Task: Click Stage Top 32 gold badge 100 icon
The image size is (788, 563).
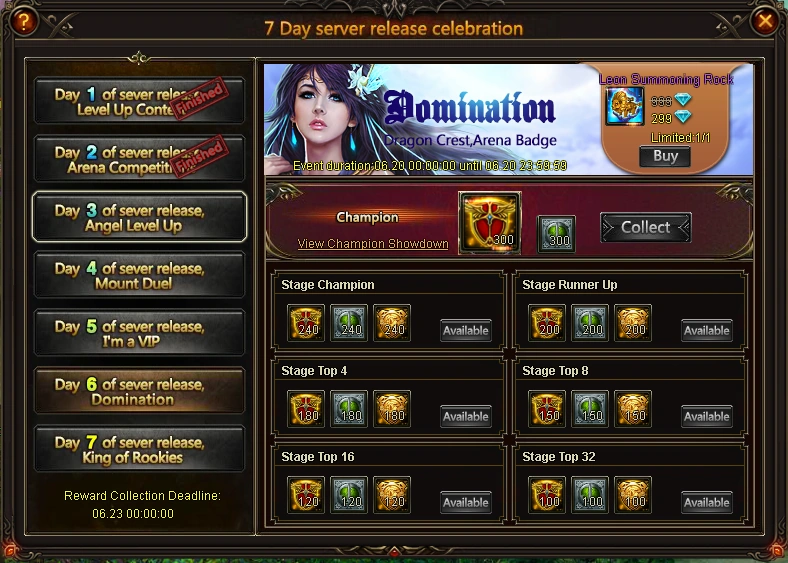Action: point(633,495)
